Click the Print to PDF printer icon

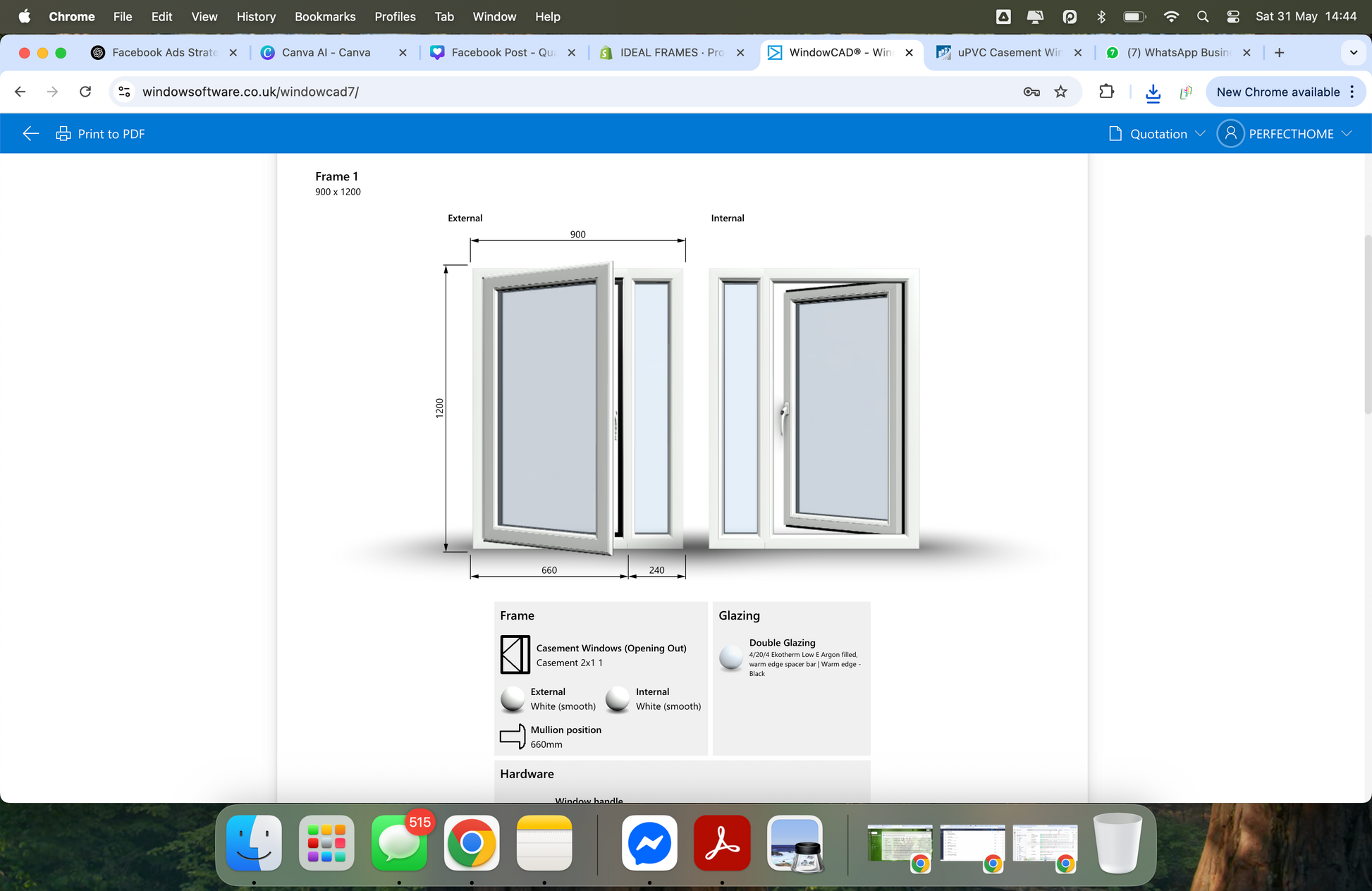point(63,134)
